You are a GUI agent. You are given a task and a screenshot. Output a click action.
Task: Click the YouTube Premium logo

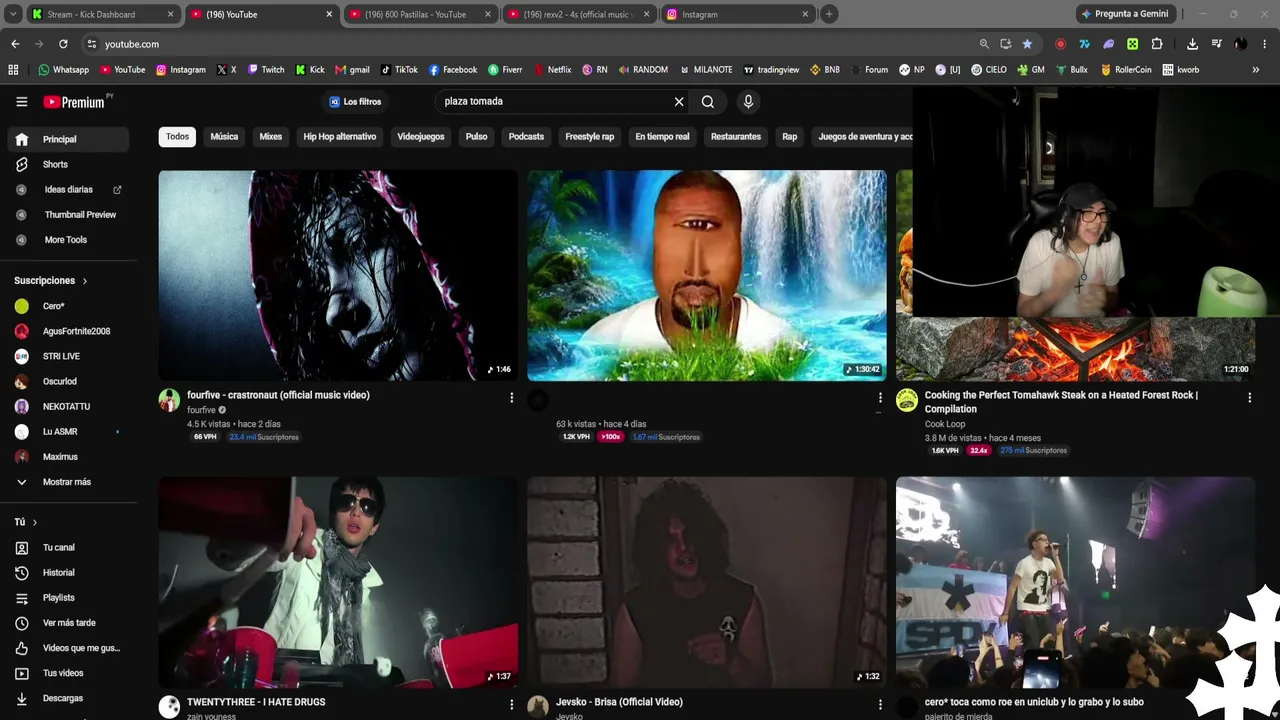74,102
